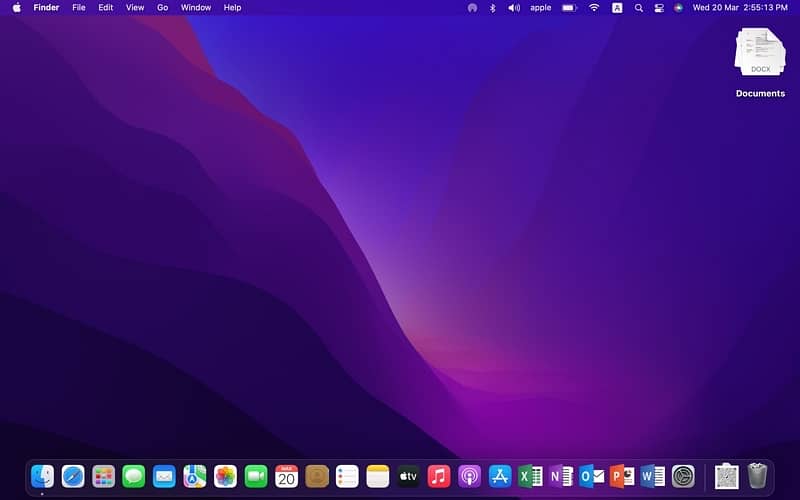
Task: Launch the Music app
Action: (438, 476)
